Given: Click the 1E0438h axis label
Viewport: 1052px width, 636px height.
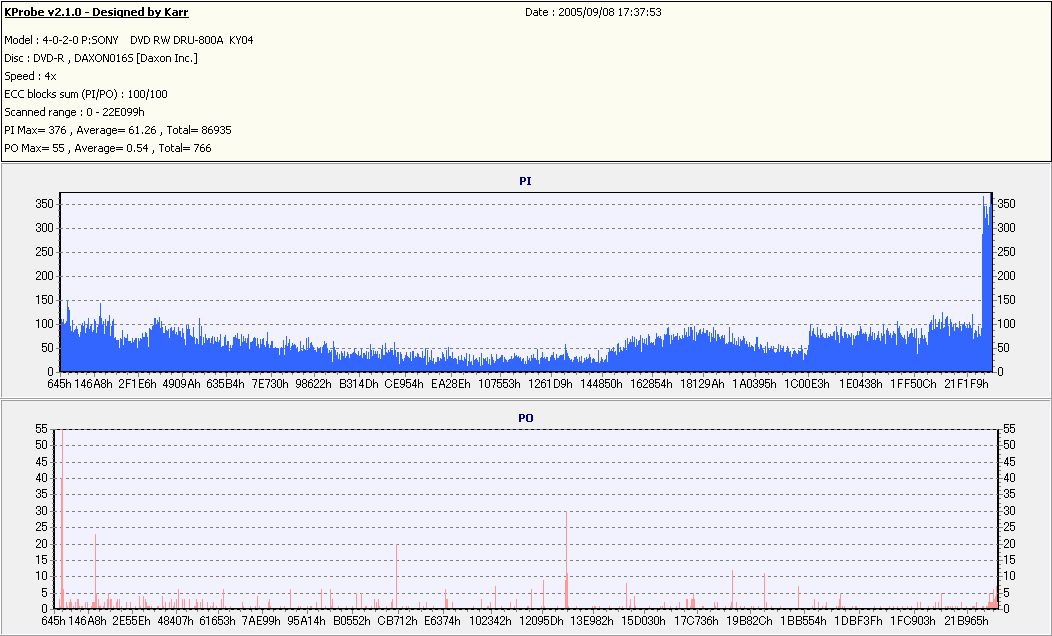Looking at the screenshot, I should click(x=861, y=384).
